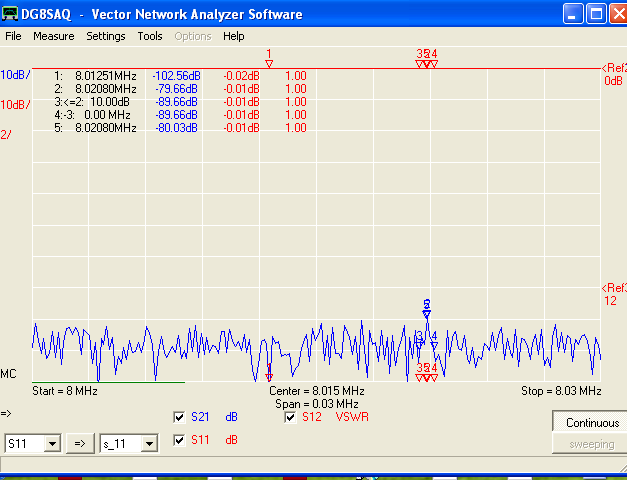Open the Settings menu
Viewport: 627px width, 480px height.
[x=105, y=36]
